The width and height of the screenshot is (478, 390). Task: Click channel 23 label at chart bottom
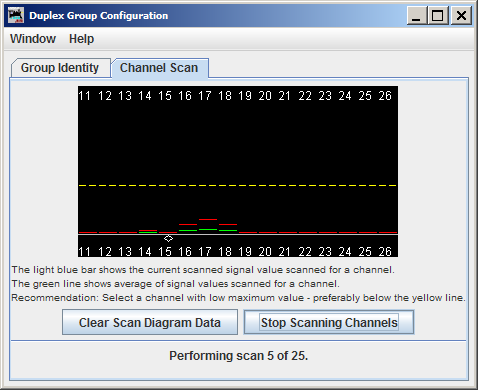point(325,251)
